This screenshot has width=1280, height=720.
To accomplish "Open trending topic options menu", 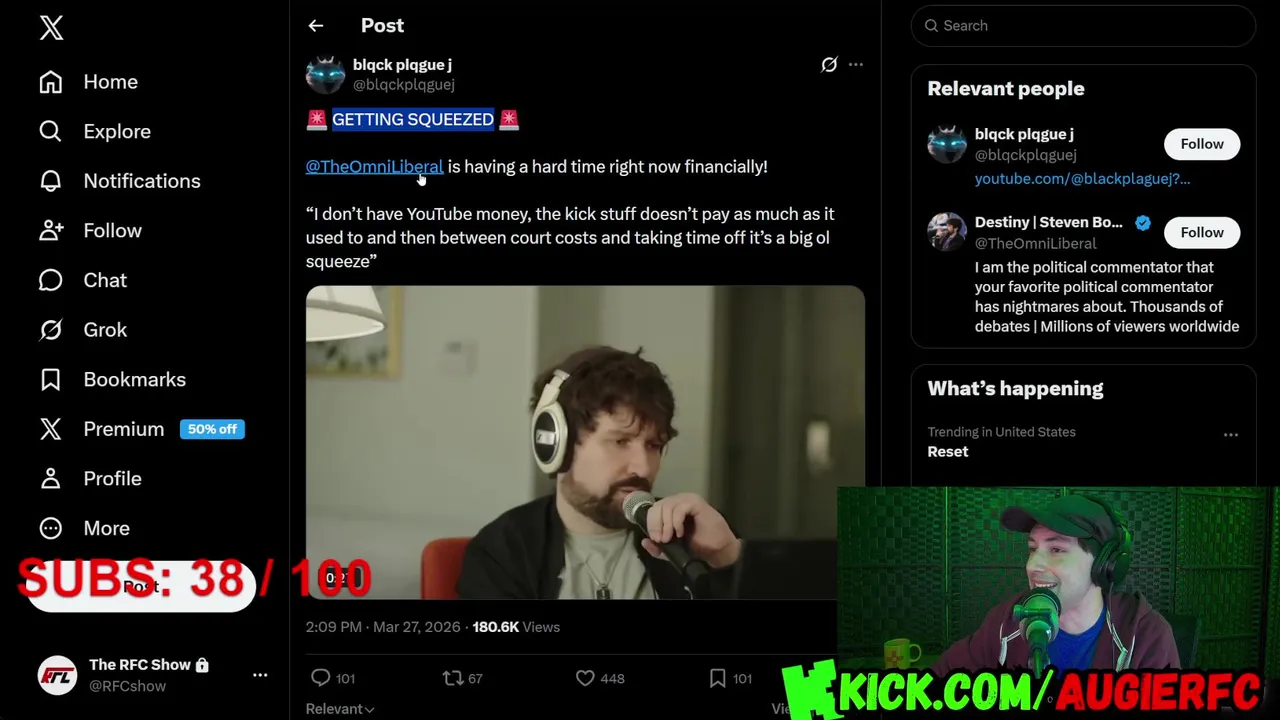I will (x=1231, y=435).
